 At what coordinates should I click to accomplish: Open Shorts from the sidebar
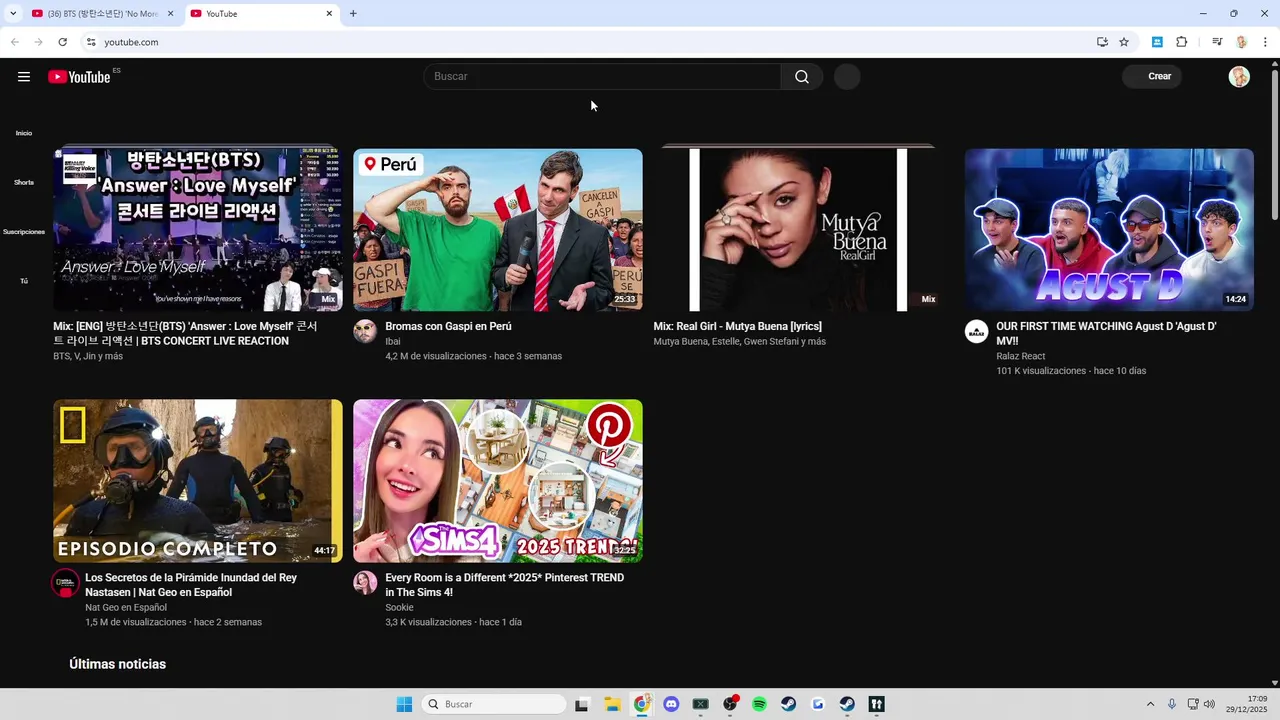click(24, 183)
